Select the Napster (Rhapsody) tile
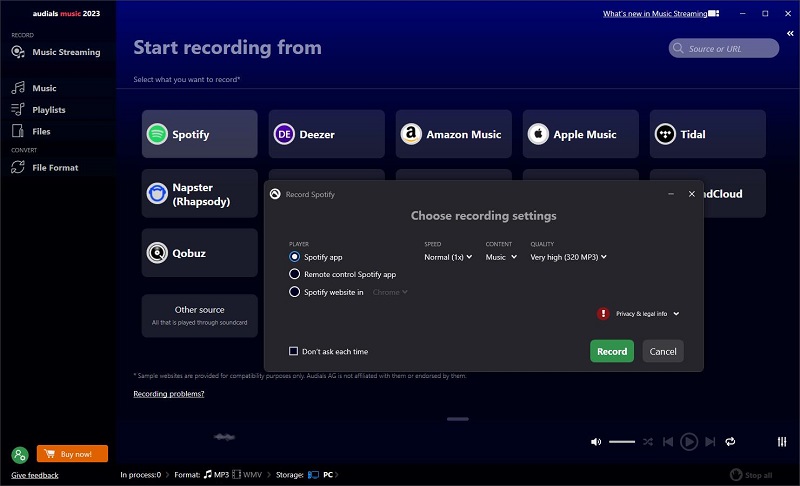The height and width of the screenshot is (486, 800). point(199,194)
